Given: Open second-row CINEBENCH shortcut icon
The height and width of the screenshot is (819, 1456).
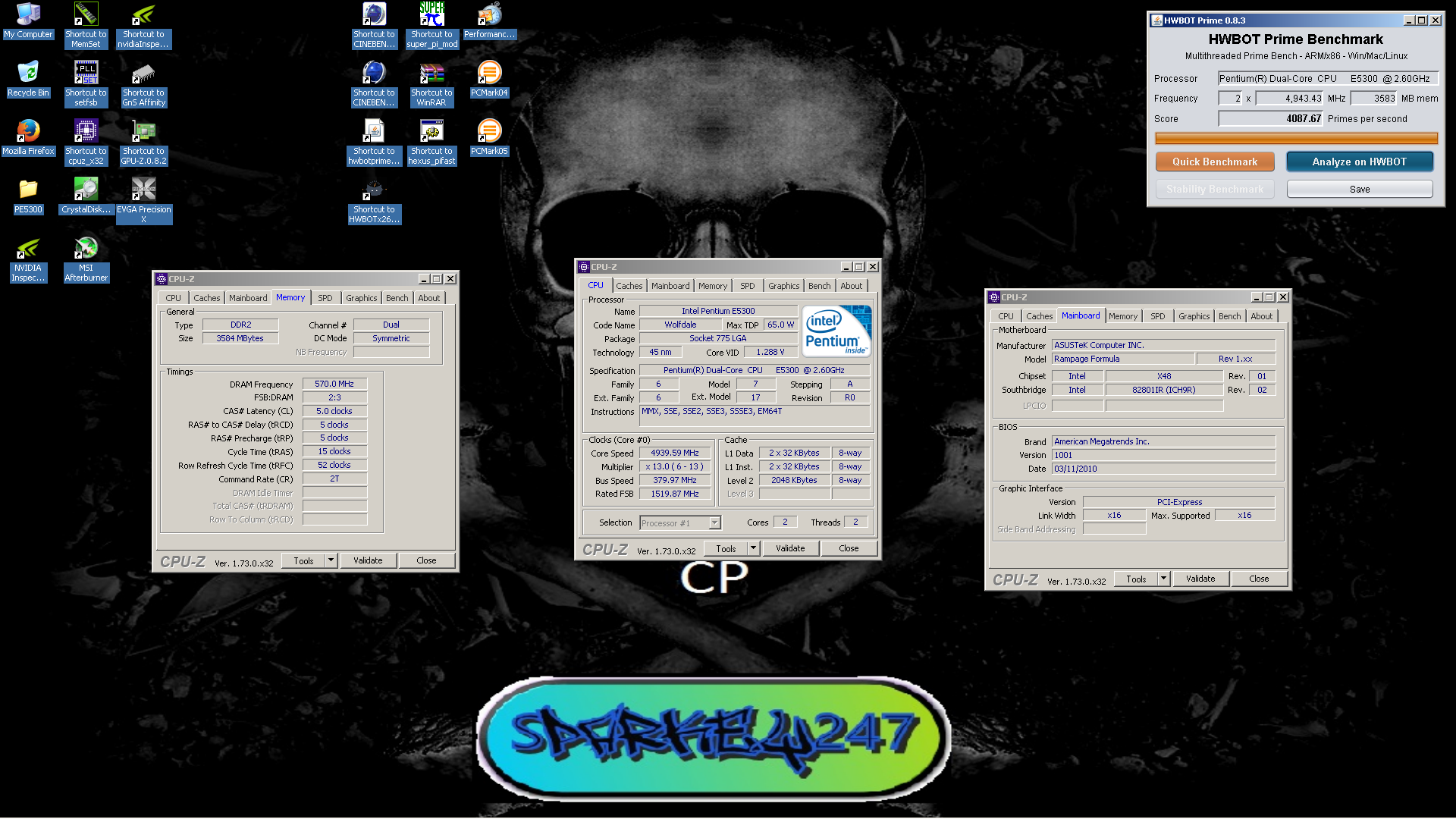Looking at the screenshot, I should tap(374, 83).
